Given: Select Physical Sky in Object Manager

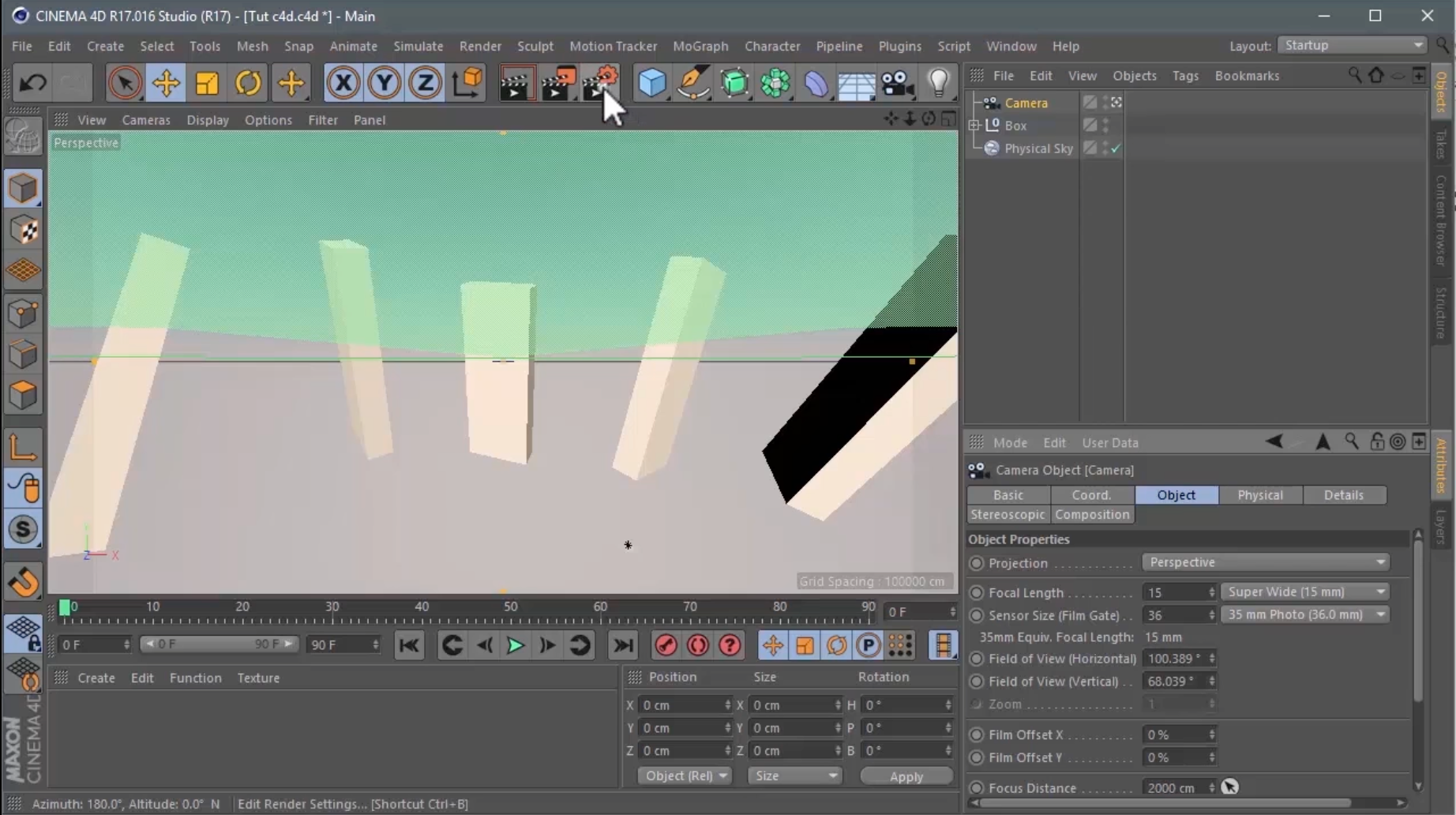Looking at the screenshot, I should [x=1038, y=148].
